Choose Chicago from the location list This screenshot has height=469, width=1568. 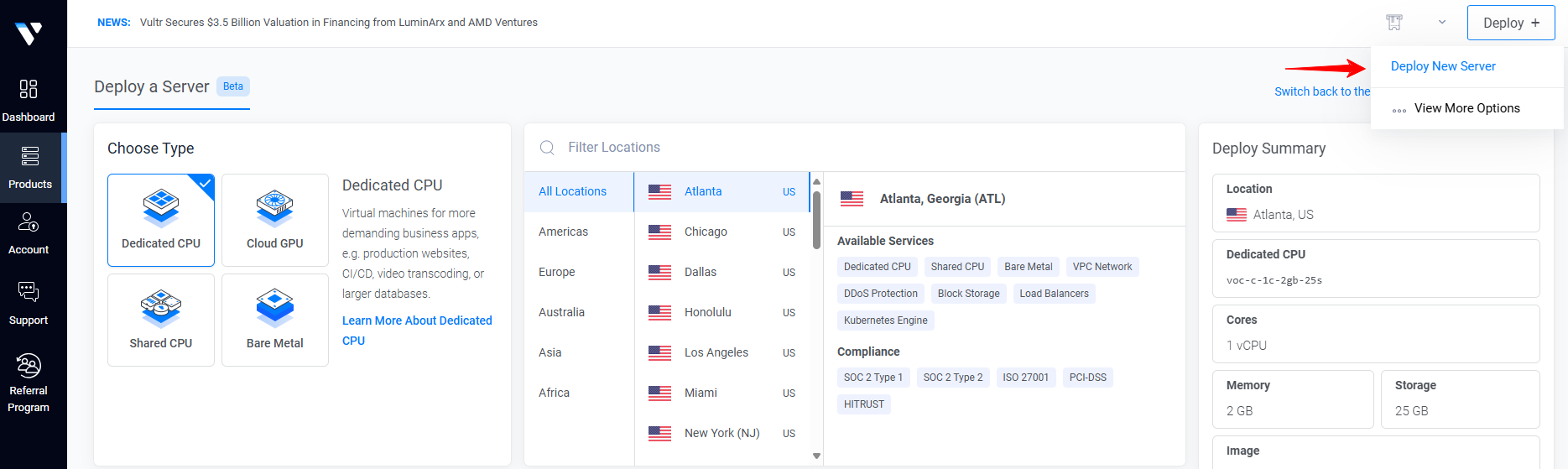click(x=722, y=232)
